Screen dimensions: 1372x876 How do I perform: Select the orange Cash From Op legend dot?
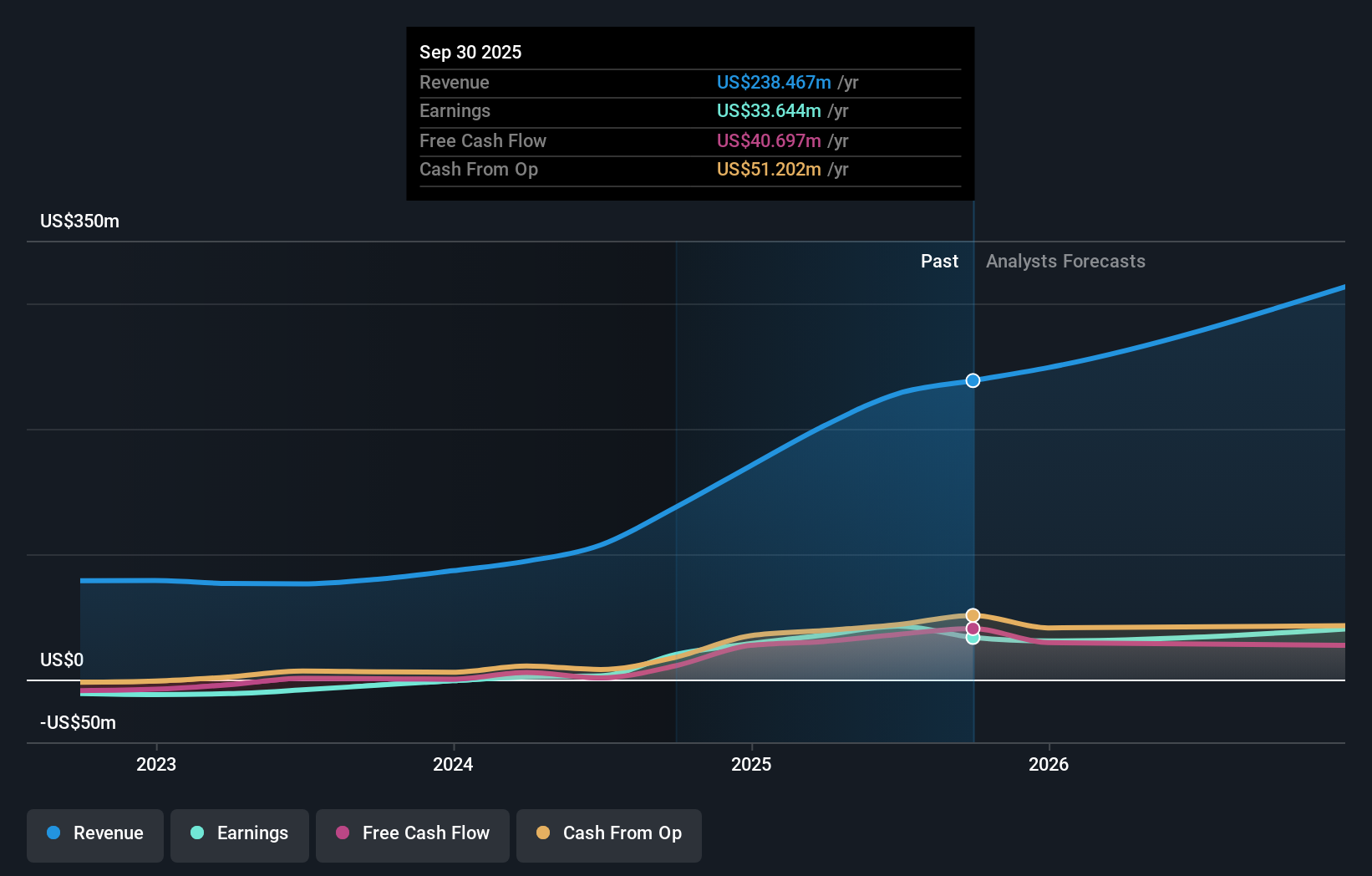[544, 833]
